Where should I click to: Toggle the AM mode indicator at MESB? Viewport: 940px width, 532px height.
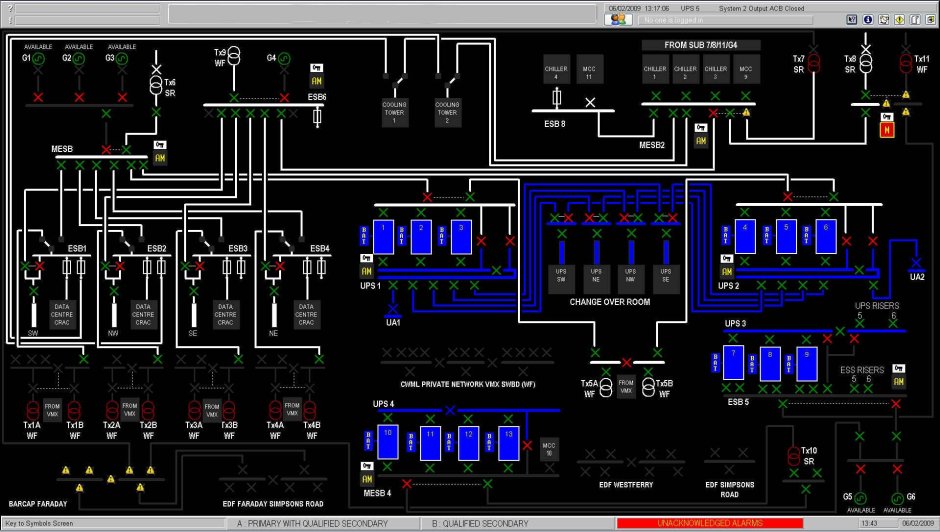(x=159, y=158)
